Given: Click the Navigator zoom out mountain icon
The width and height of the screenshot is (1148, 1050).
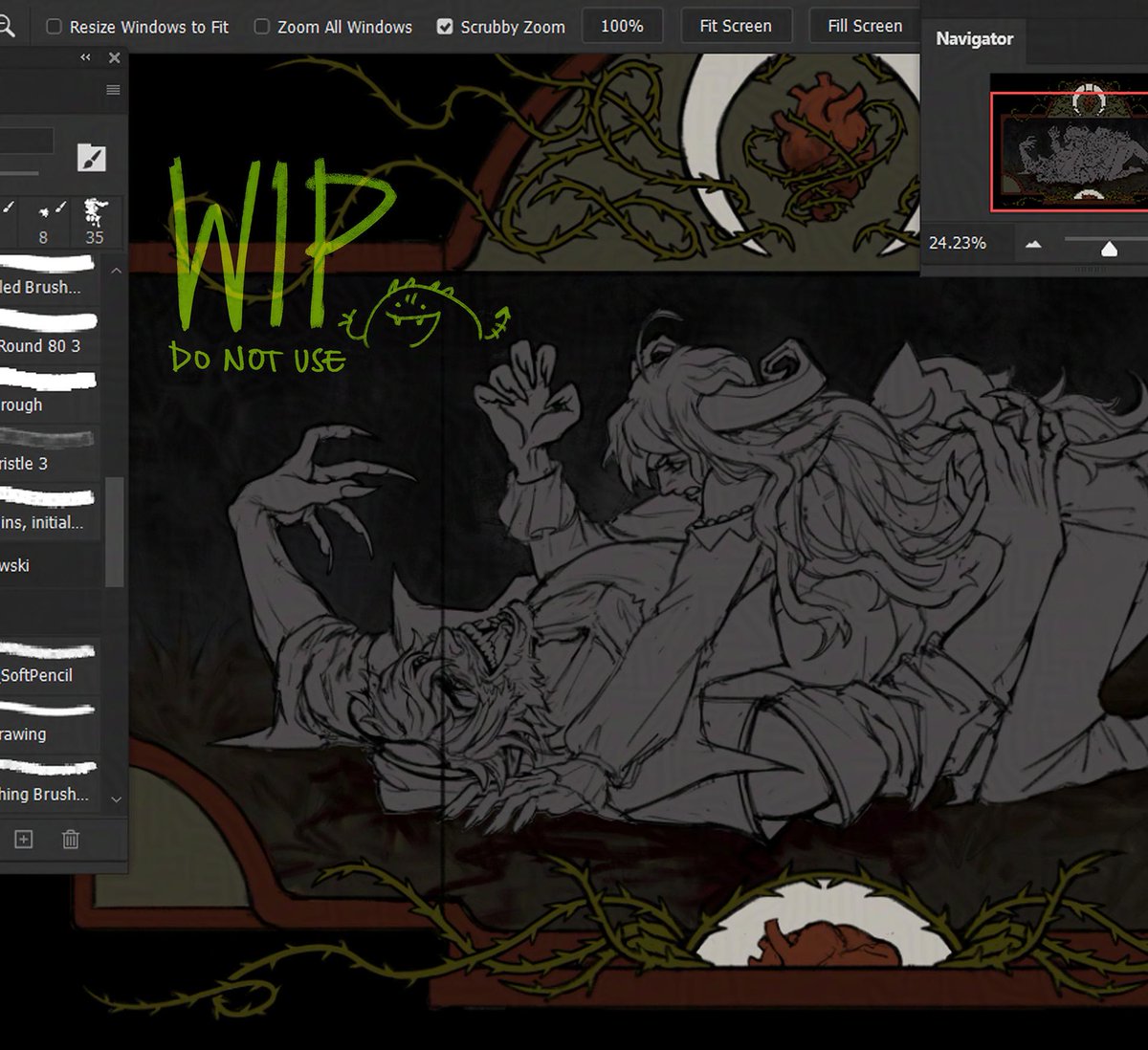Looking at the screenshot, I should point(1033,243).
